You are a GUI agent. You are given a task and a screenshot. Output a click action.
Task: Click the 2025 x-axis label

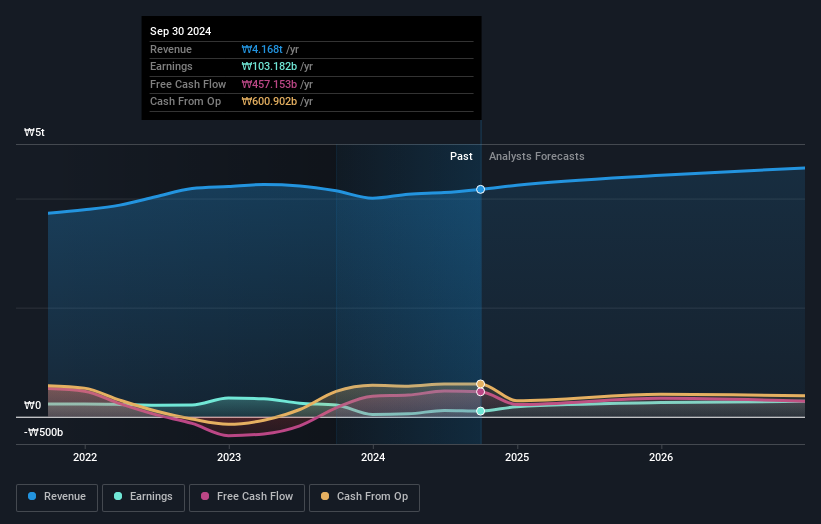(x=517, y=457)
